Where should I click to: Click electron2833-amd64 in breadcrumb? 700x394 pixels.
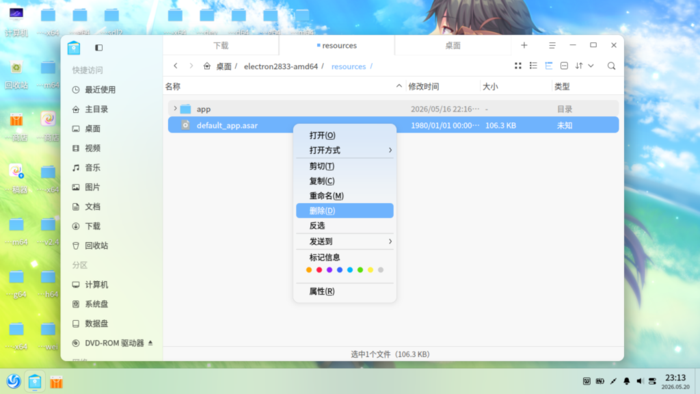[x=281, y=66]
